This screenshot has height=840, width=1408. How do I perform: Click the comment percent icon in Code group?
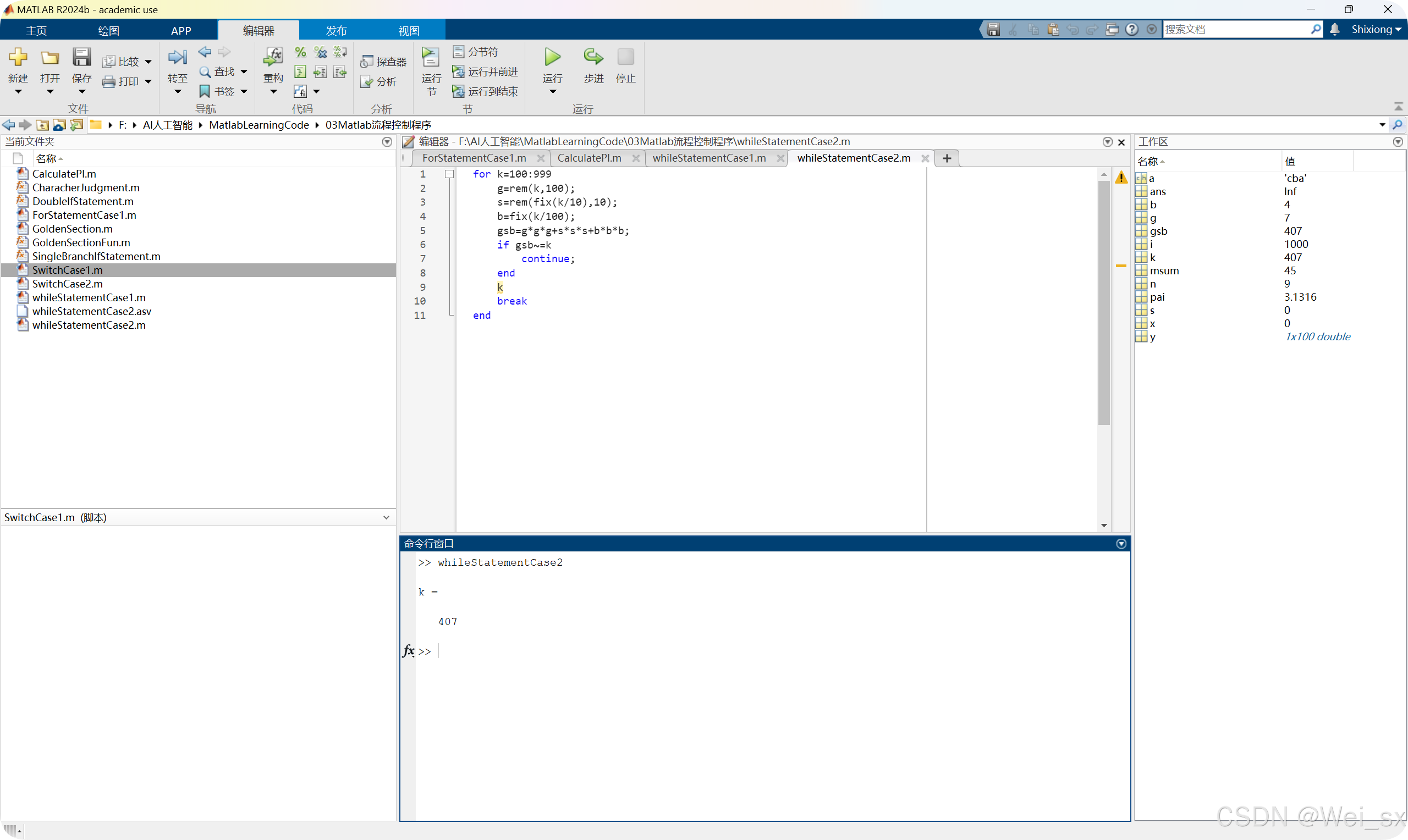300,52
